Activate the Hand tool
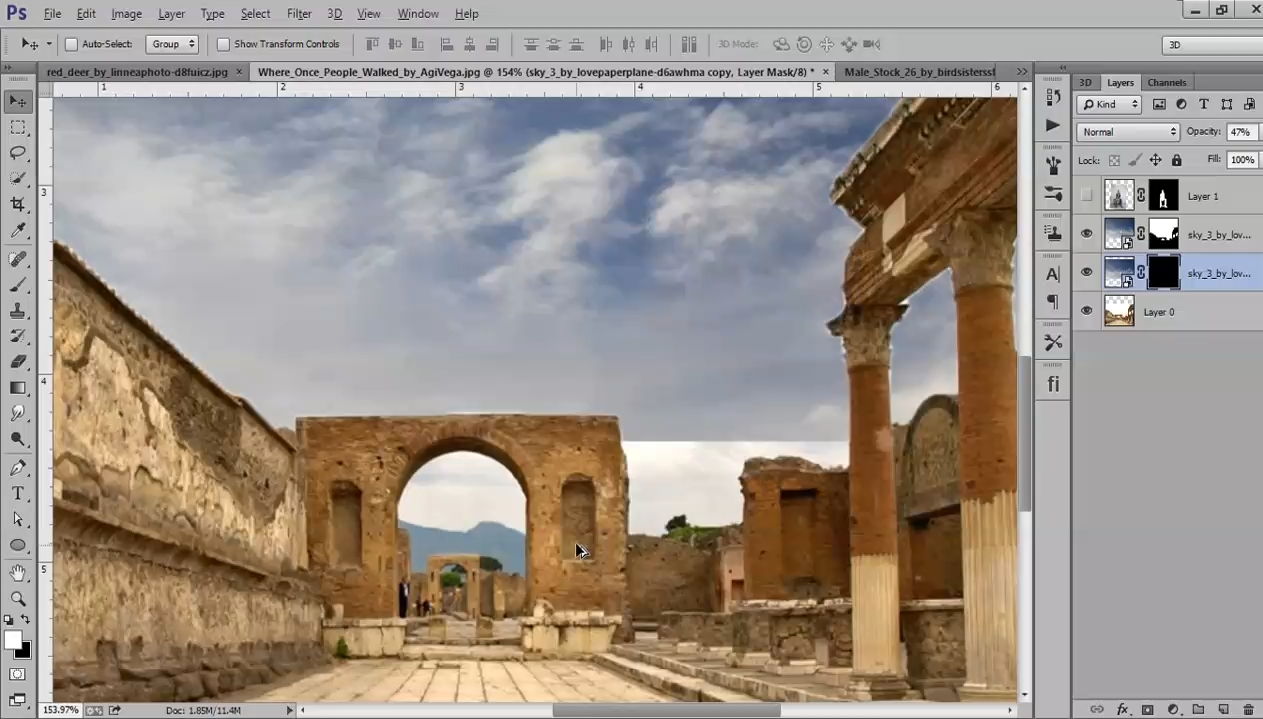This screenshot has width=1263, height=719. [18, 573]
